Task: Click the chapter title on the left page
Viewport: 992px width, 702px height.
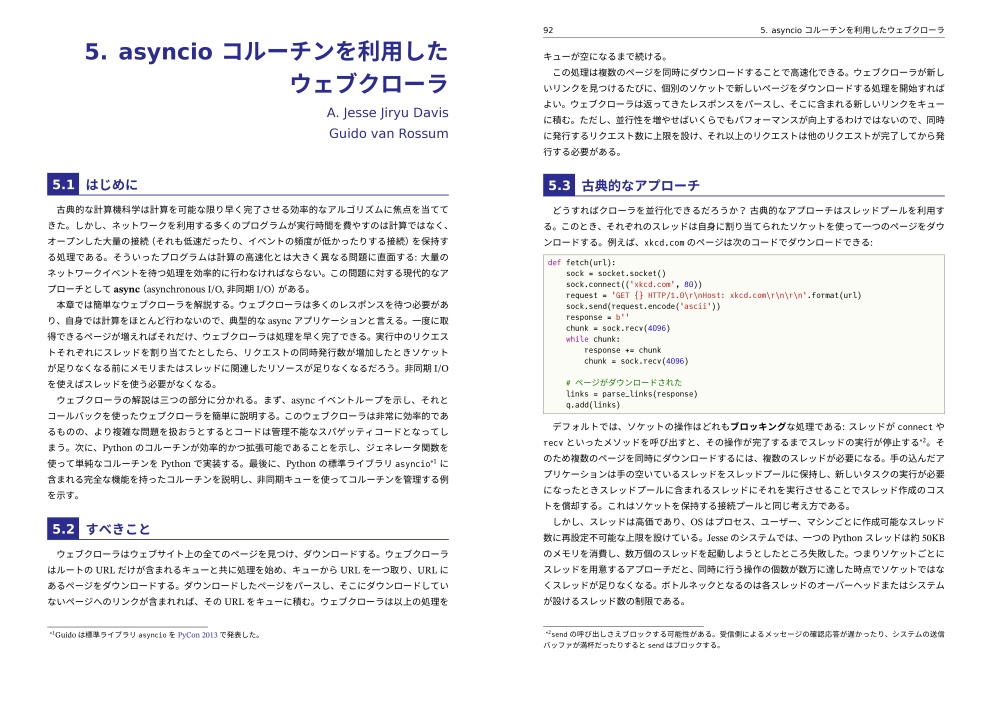Action: [x=266, y=67]
